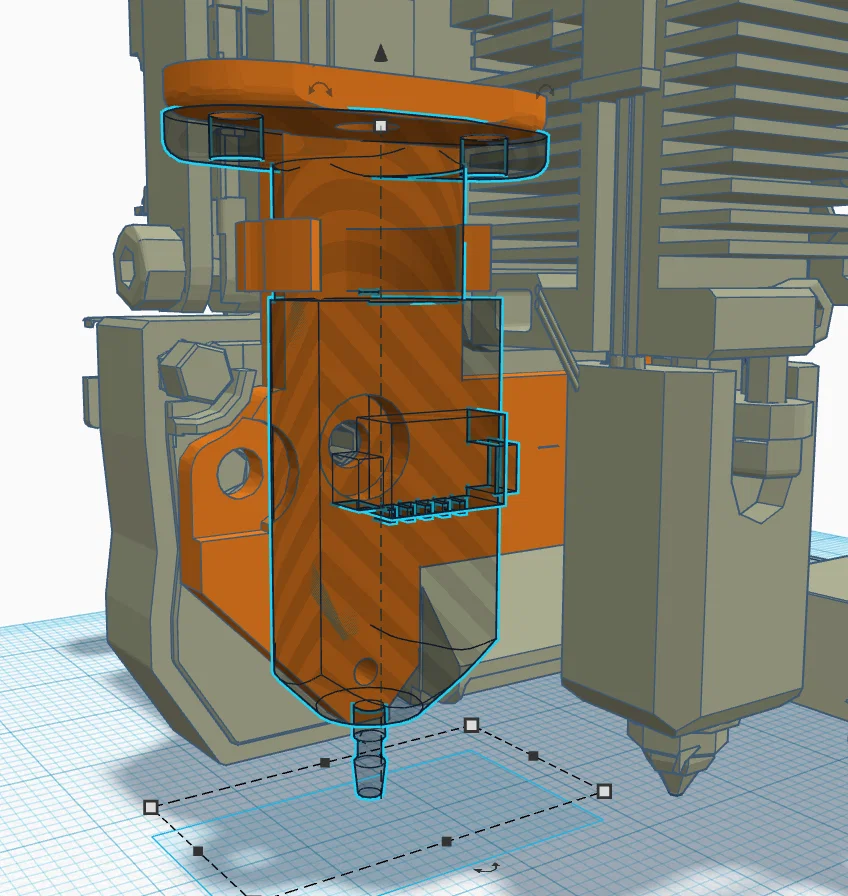Viewport: 848px width, 896px height.
Task: Click the white square height handle on top disc
Action: pos(381,126)
